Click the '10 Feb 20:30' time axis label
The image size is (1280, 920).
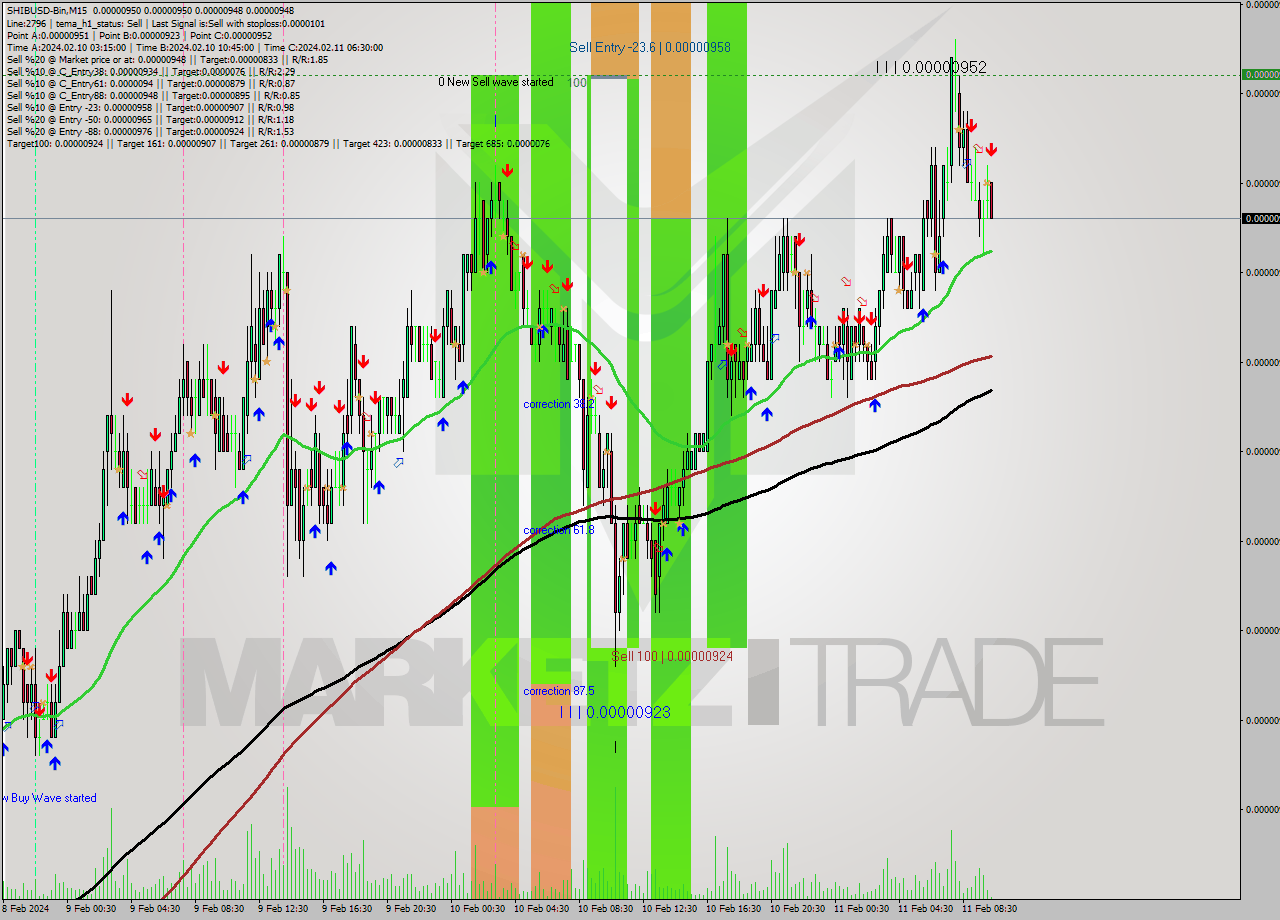pos(797,909)
